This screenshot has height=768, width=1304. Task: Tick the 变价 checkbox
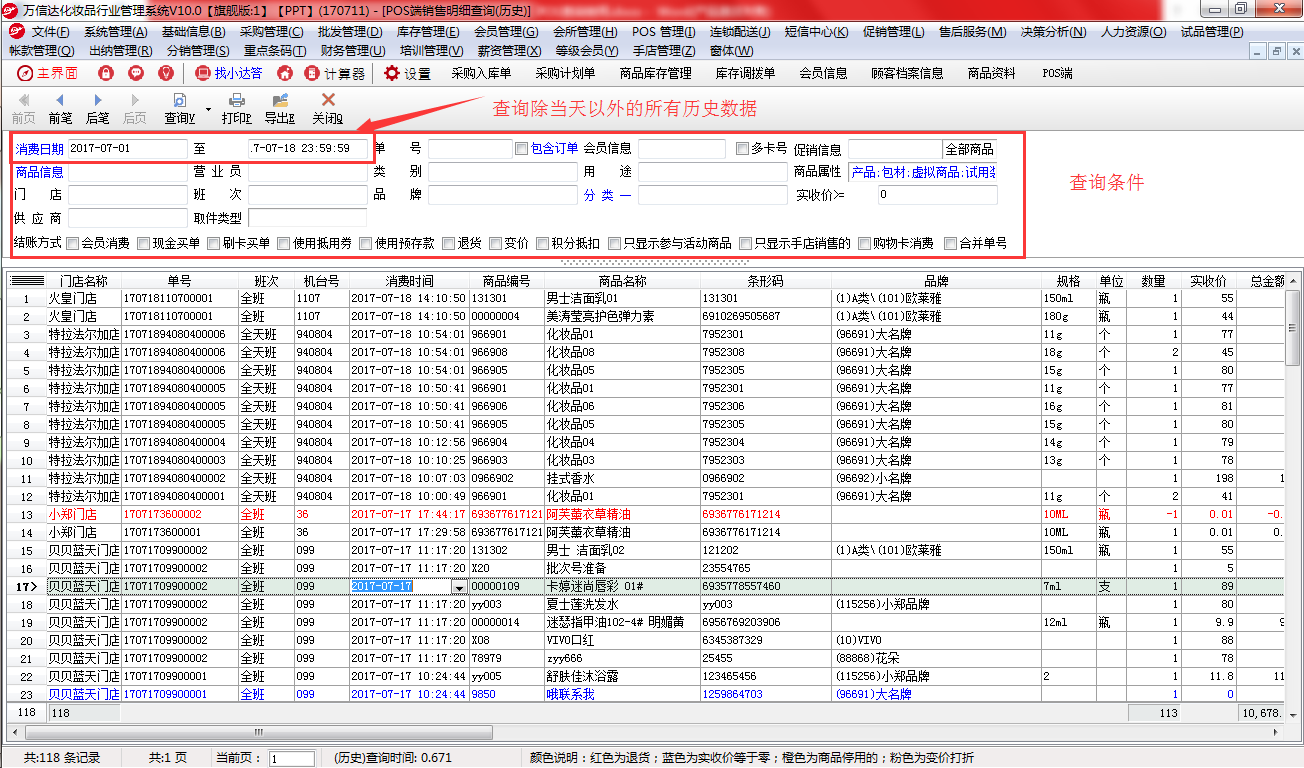495,243
